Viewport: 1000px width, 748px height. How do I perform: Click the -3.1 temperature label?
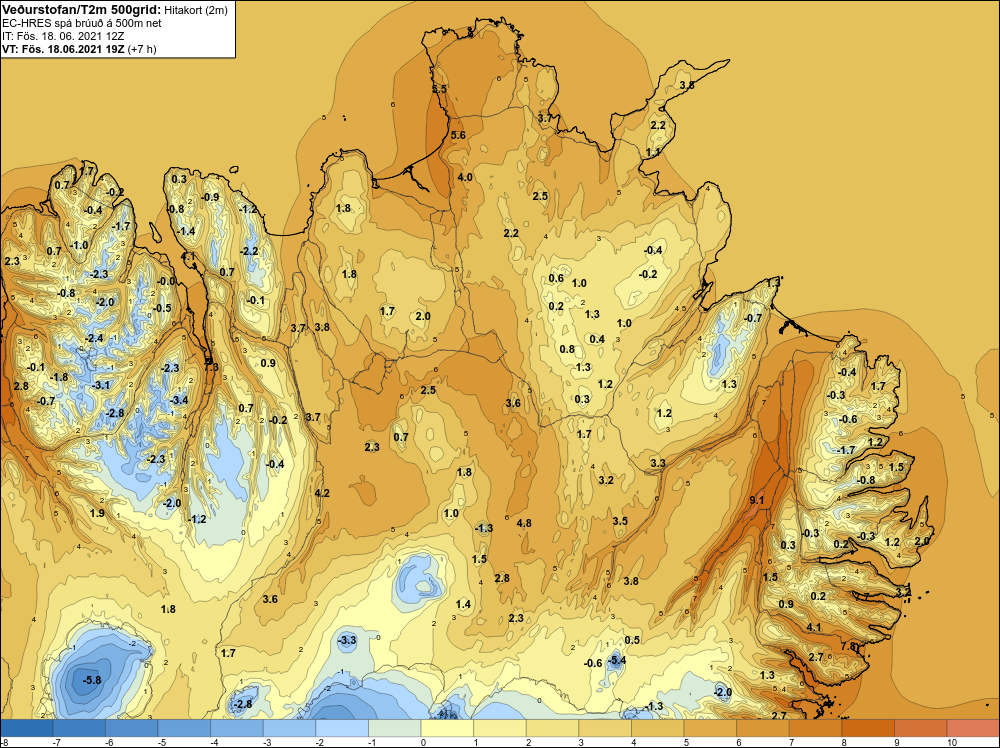(x=101, y=385)
